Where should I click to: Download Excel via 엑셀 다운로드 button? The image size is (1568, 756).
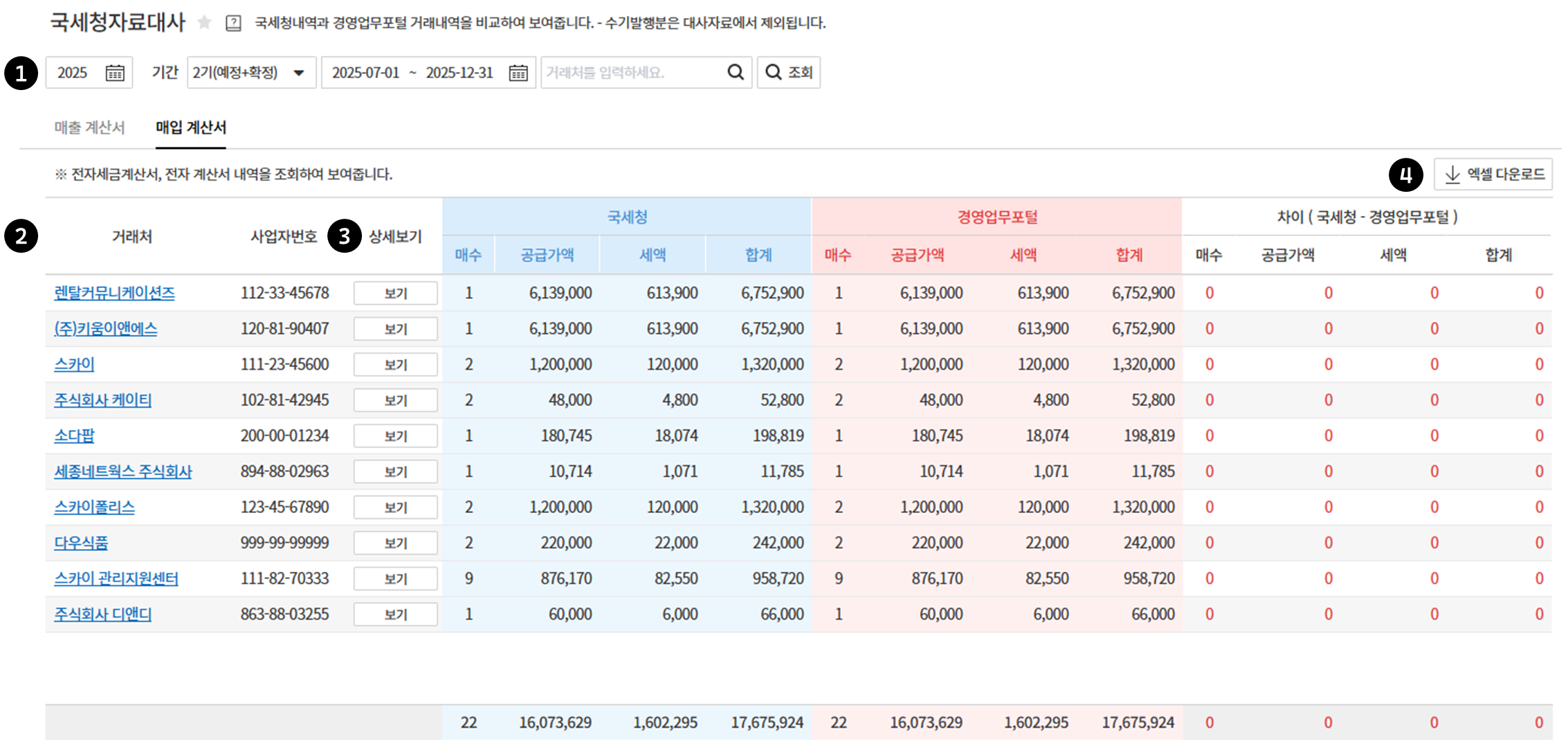(x=1493, y=174)
